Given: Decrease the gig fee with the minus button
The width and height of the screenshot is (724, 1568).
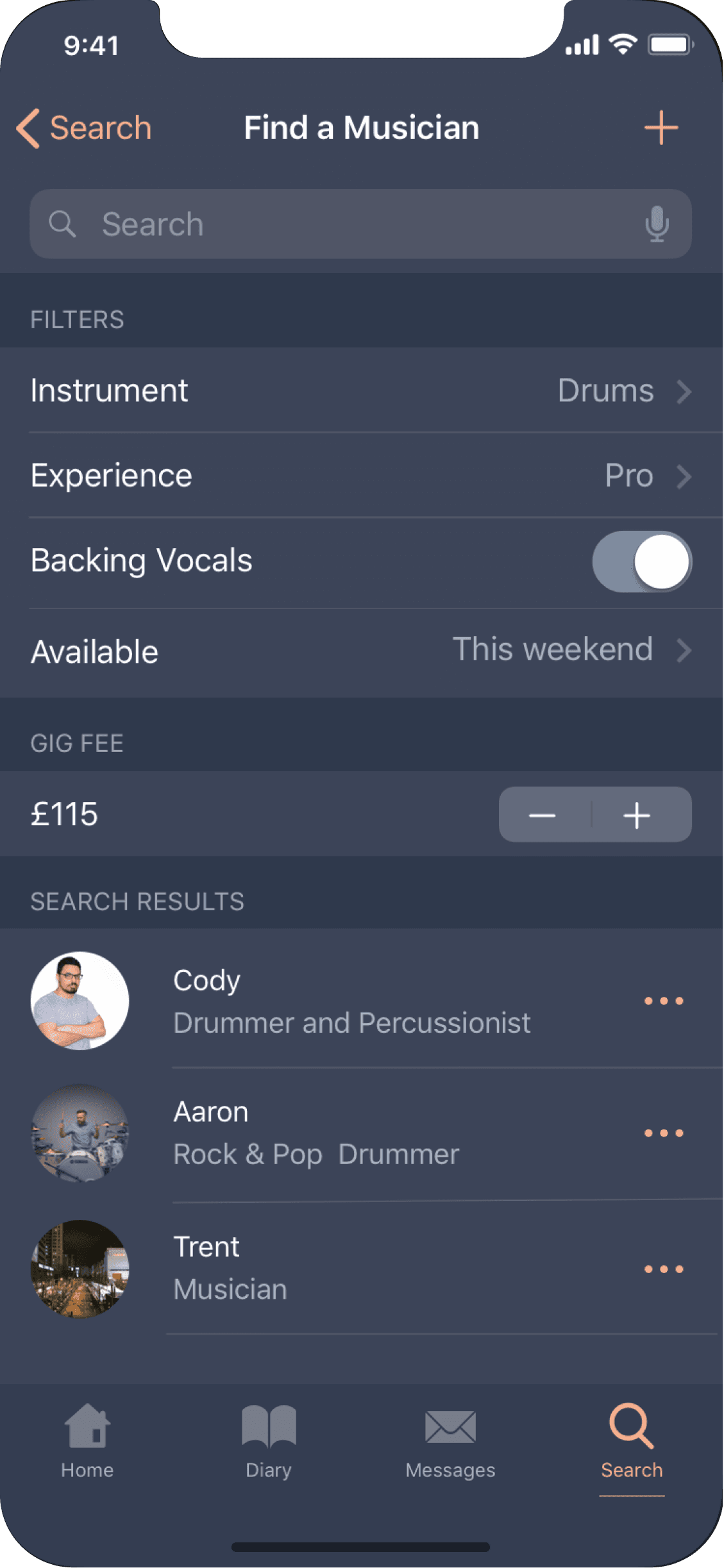Looking at the screenshot, I should (543, 815).
